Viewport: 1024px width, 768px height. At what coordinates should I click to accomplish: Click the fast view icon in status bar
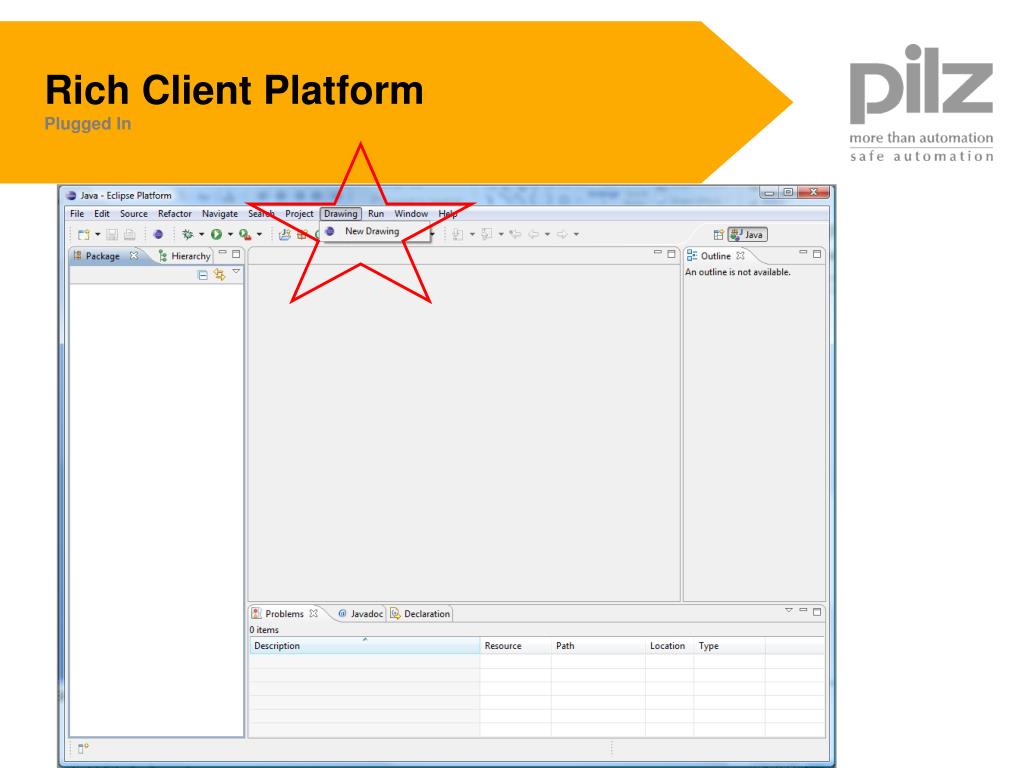pyautogui.click(x=84, y=748)
